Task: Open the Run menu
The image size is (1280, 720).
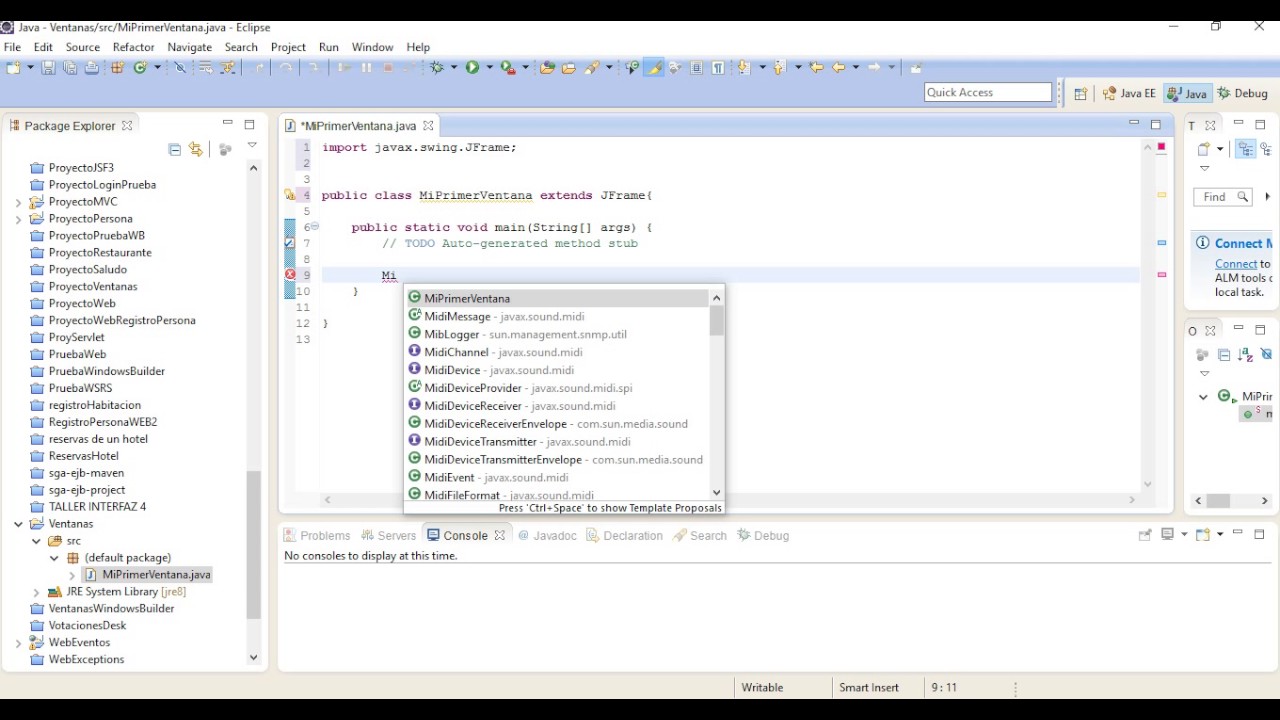Action: tap(329, 47)
